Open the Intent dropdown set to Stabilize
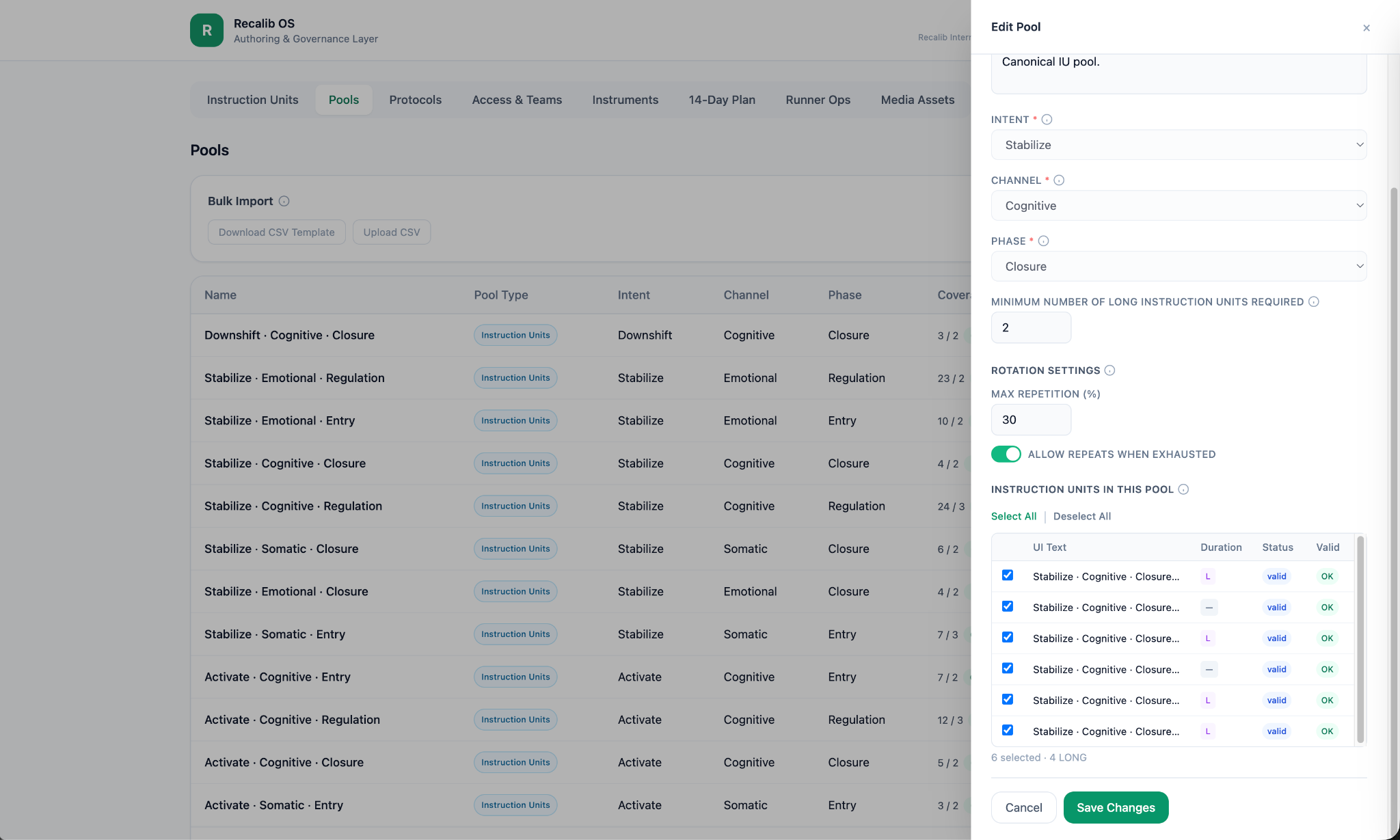This screenshot has height=840, width=1400. point(1179,145)
